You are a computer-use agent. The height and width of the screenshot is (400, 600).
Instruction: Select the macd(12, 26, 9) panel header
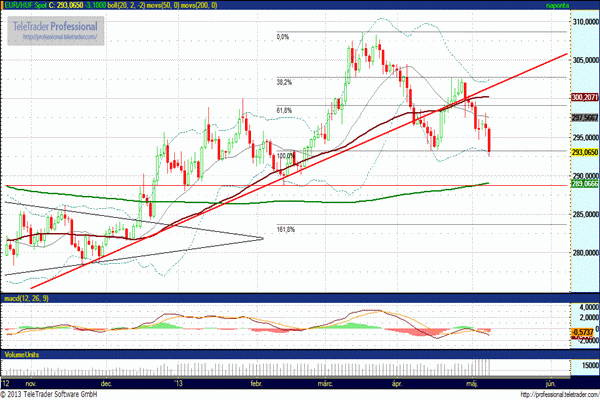tap(27, 299)
